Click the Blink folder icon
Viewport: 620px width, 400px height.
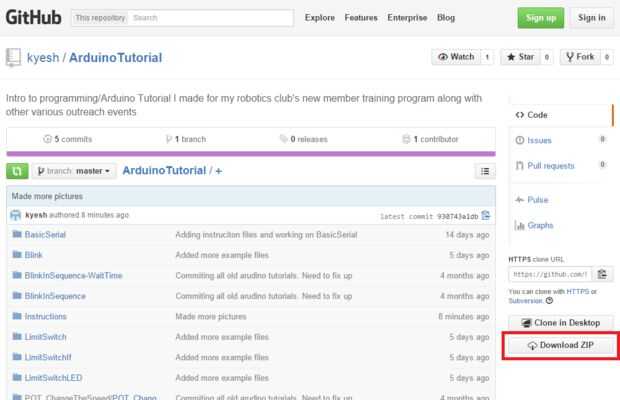(17, 255)
